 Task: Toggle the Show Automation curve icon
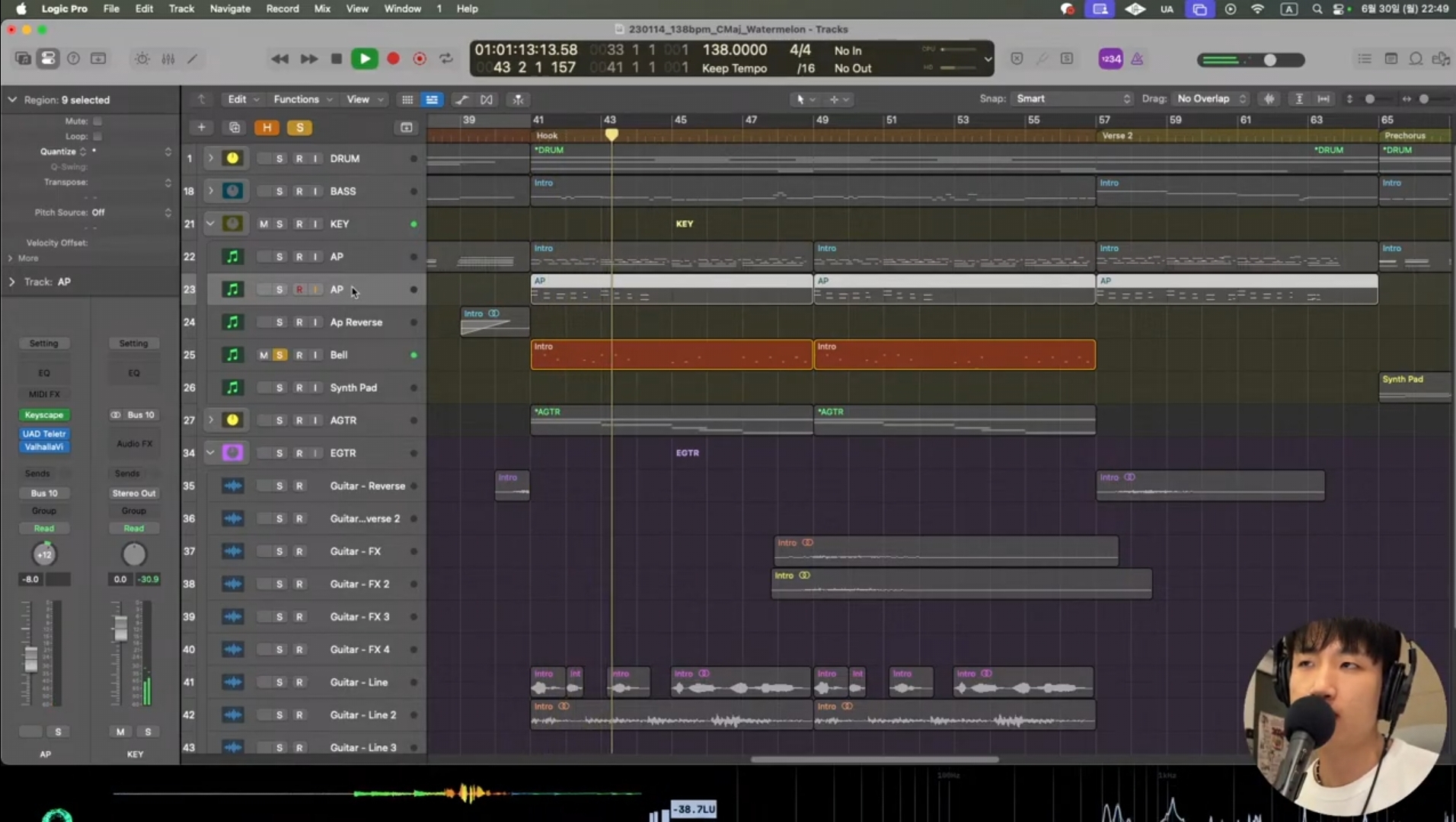point(461,100)
